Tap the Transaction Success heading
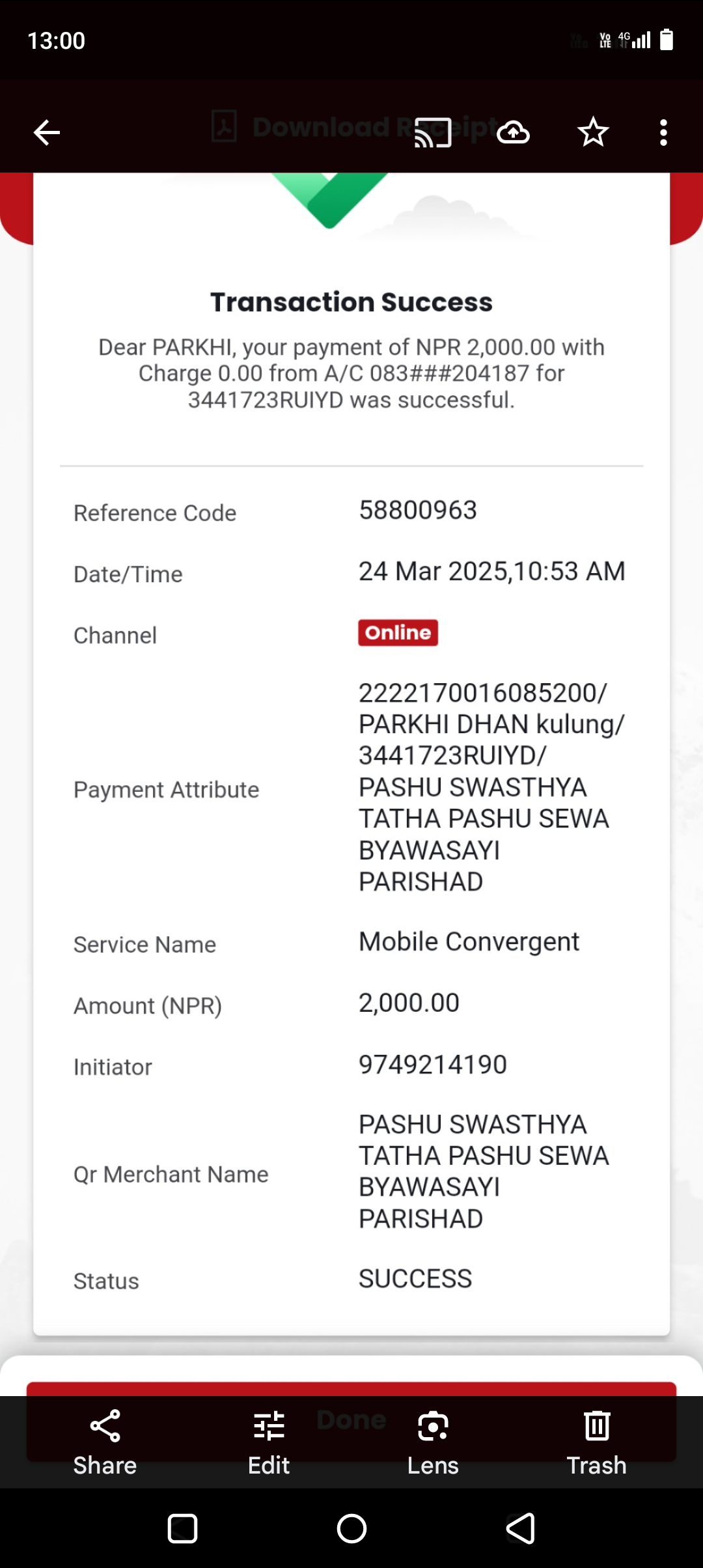703x1568 pixels. tap(351, 302)
